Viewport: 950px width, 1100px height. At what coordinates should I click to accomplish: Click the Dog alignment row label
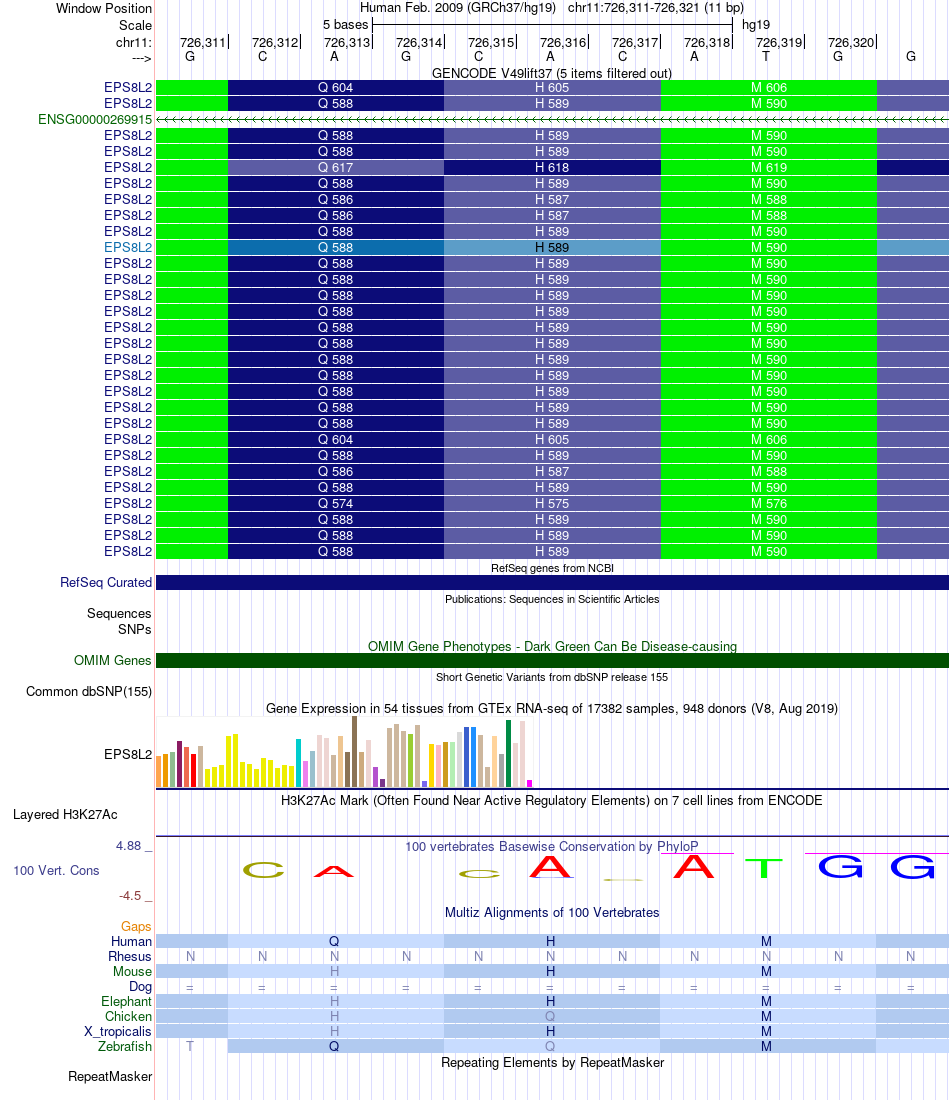point(140,986)
